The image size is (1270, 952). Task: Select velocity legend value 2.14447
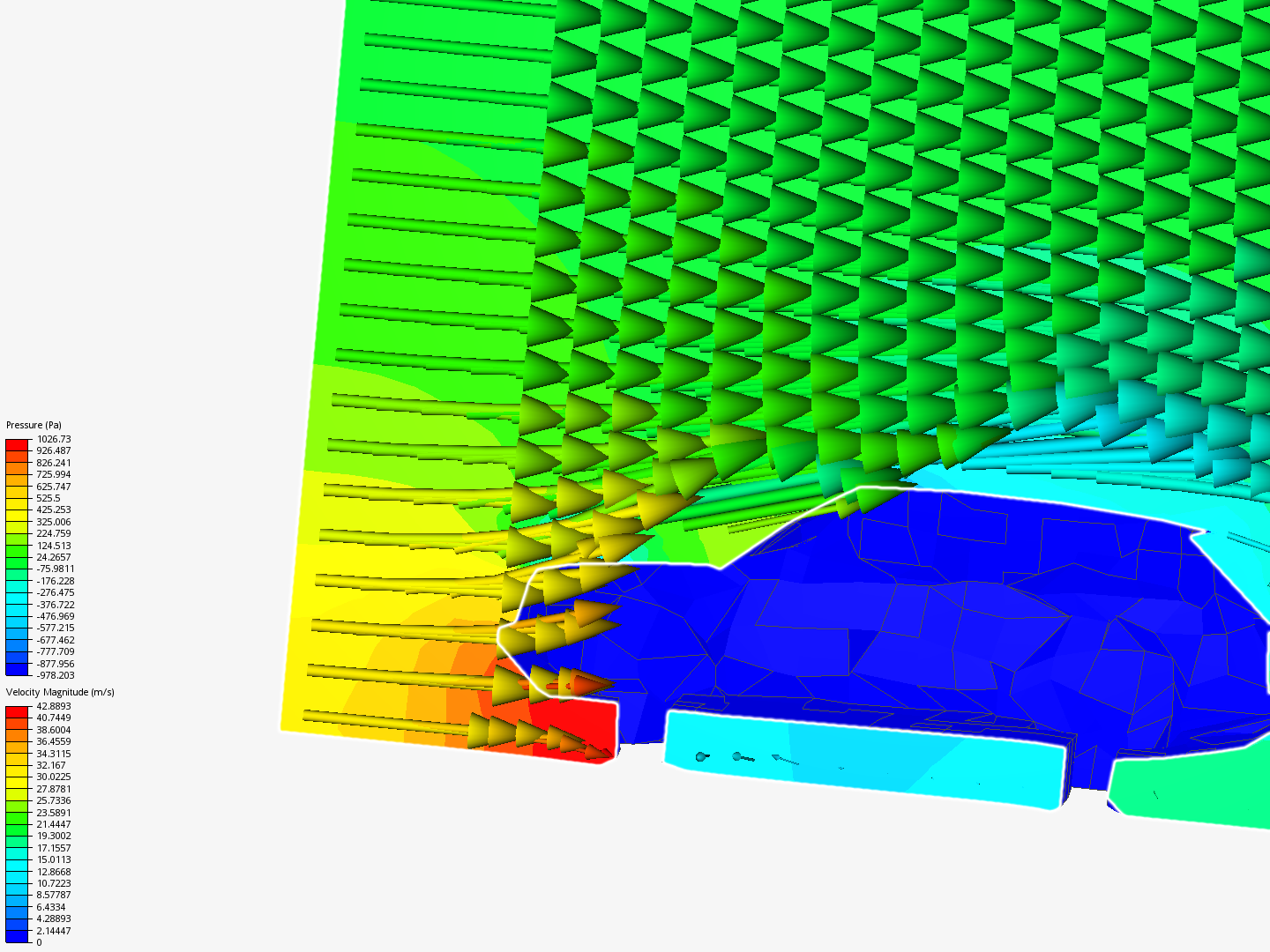(54, 931)
